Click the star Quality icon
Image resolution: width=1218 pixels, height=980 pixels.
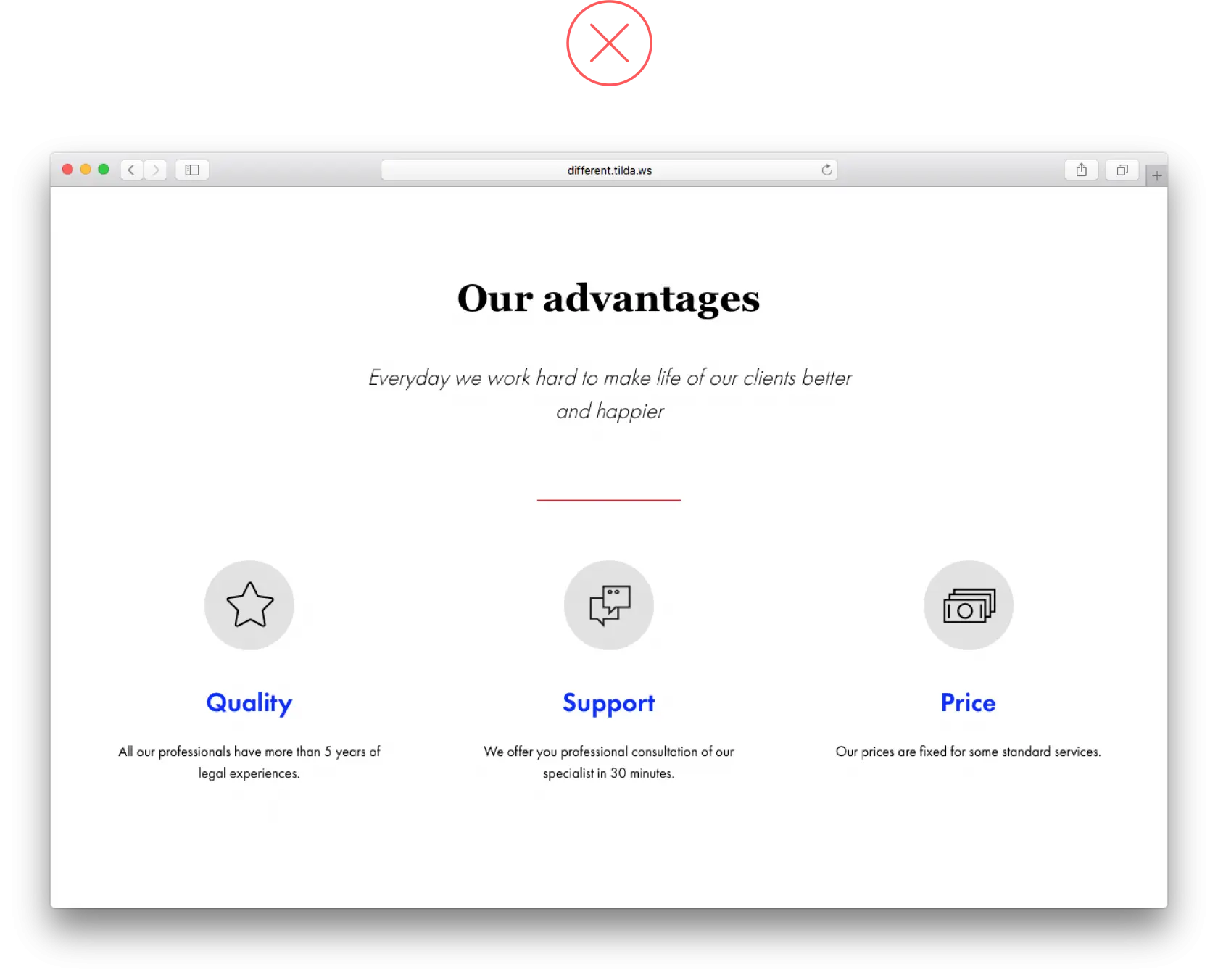coord(249,605)
